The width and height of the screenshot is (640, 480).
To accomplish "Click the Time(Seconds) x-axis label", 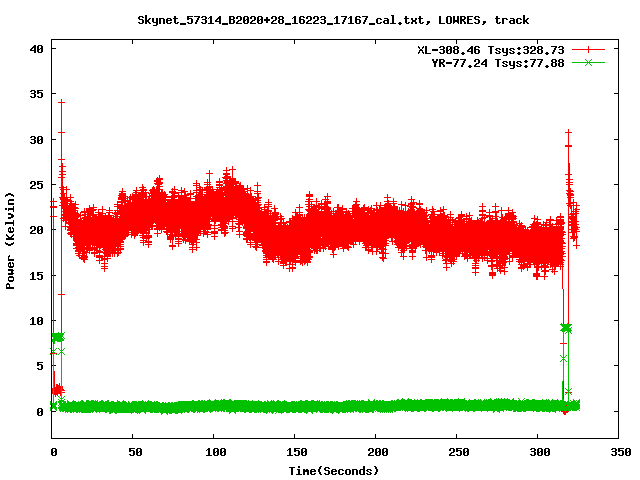I will click(x=333, y=471).
